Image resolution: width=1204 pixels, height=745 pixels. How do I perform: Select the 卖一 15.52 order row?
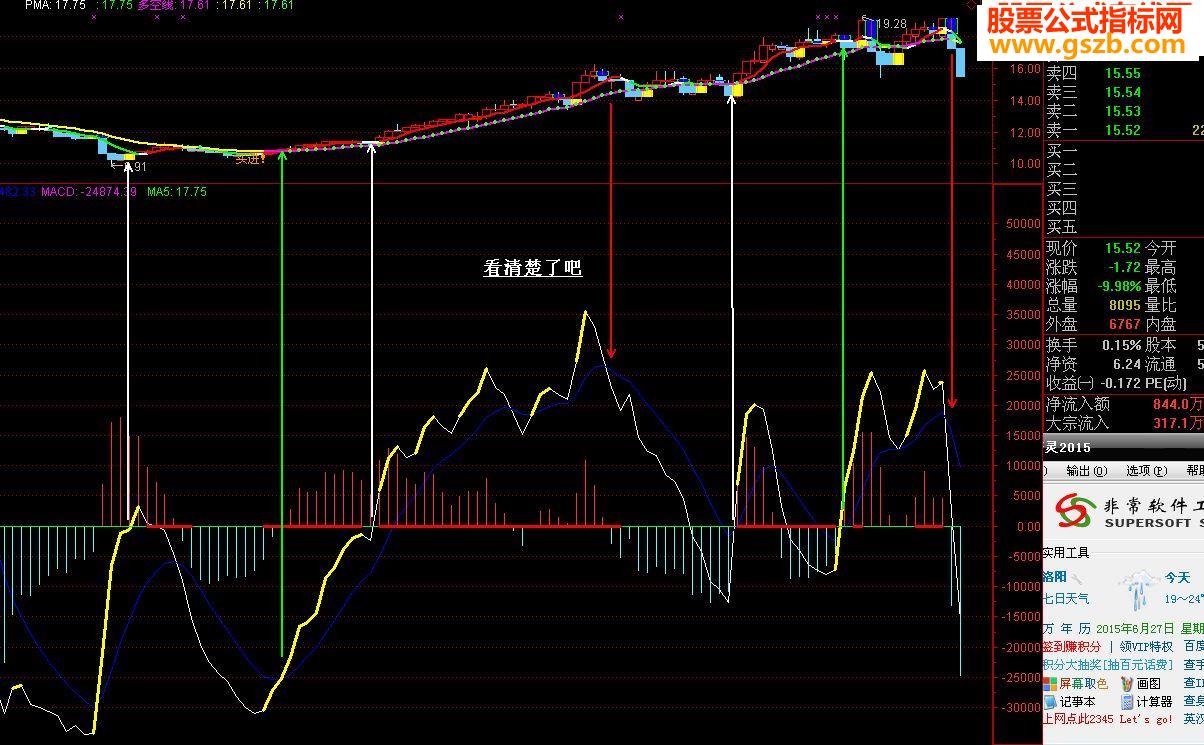tap(1124, 130)
